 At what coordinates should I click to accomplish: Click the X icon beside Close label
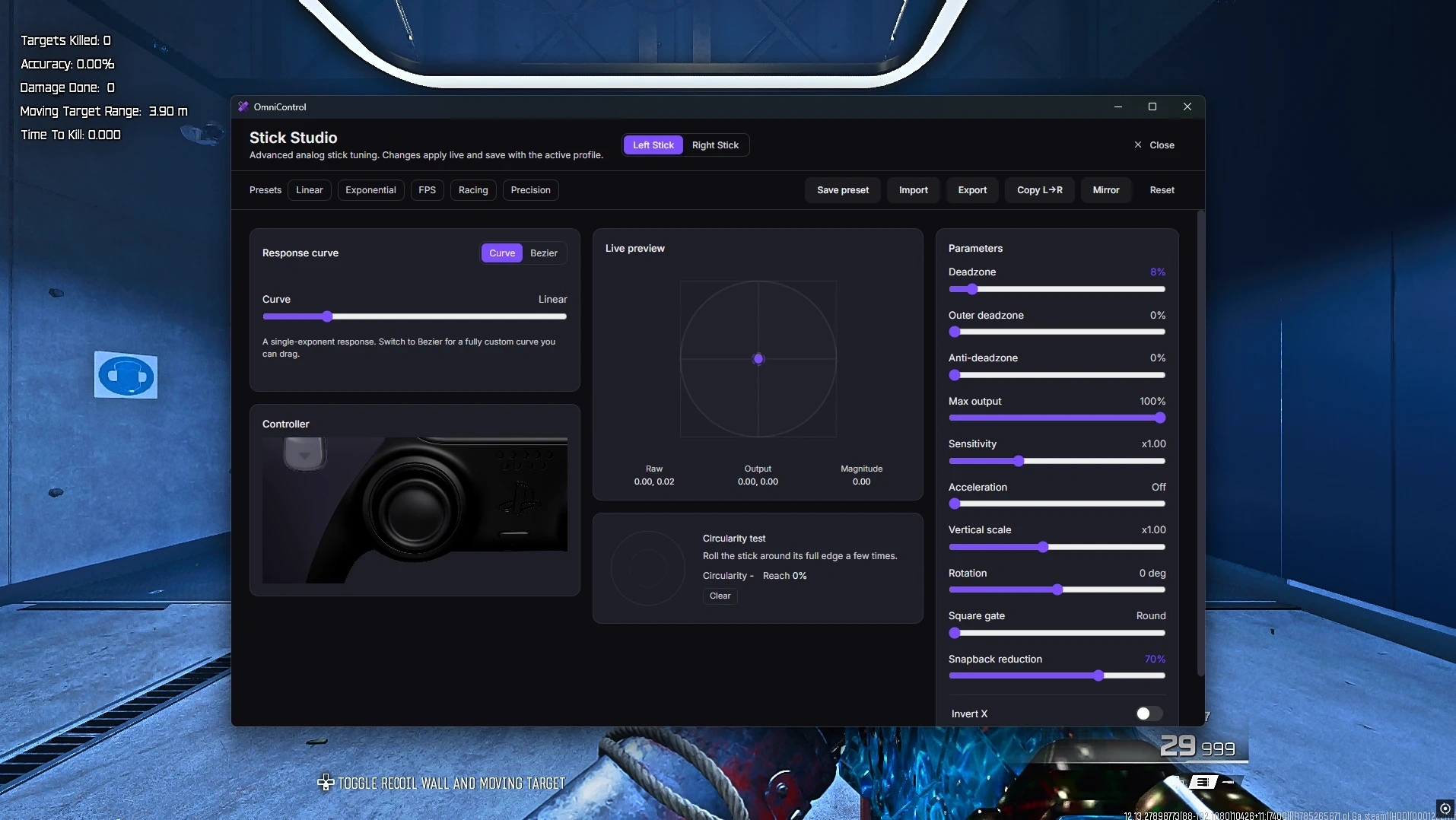coord(1138,145)
